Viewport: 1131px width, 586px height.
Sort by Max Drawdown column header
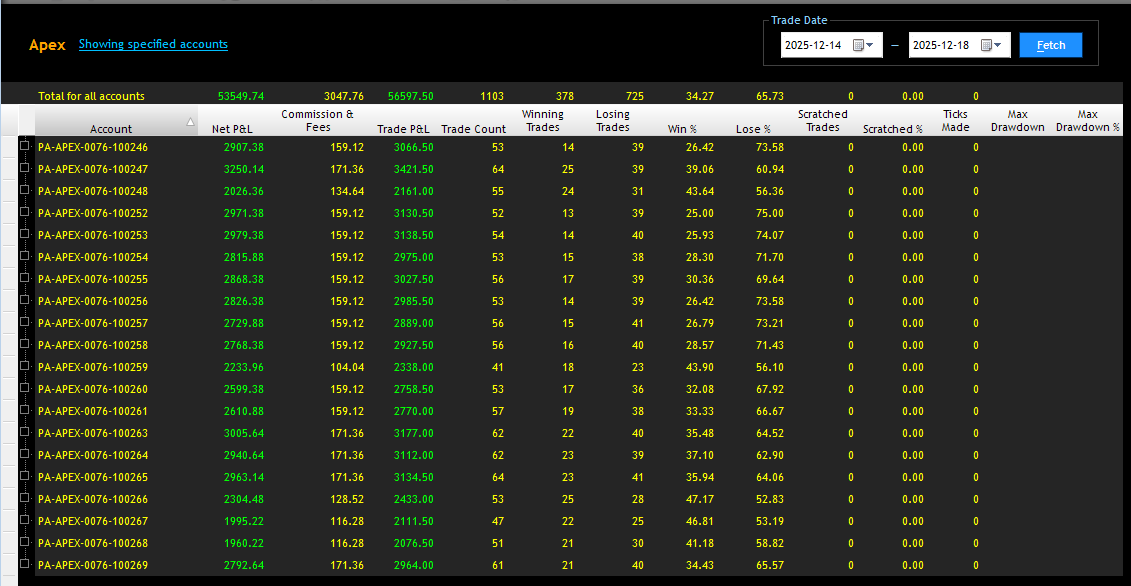click(1017, 121)
